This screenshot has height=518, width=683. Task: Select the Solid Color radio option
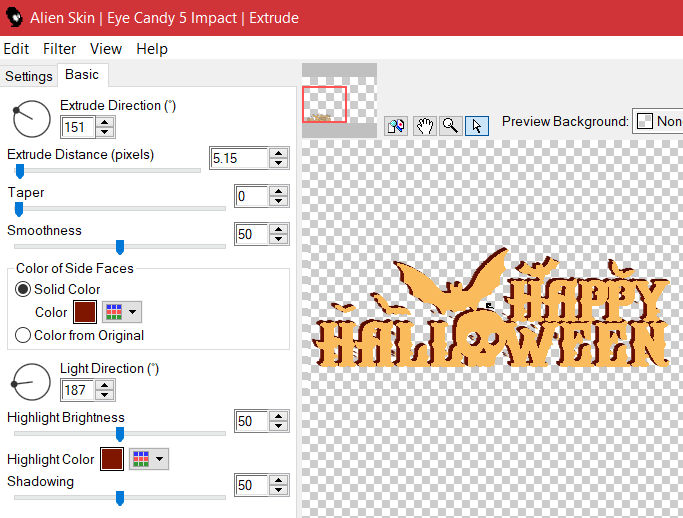point(23,289)
